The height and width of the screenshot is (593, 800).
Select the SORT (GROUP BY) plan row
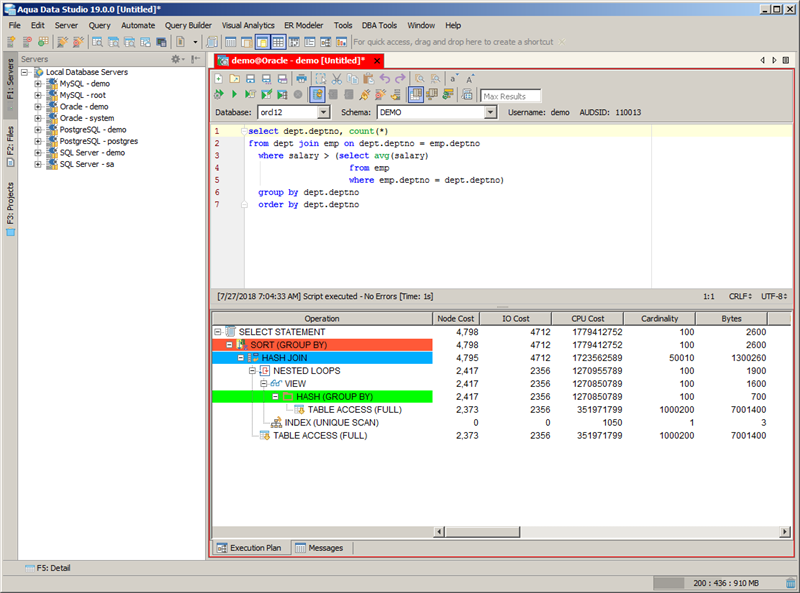click(x=322, y=345)
